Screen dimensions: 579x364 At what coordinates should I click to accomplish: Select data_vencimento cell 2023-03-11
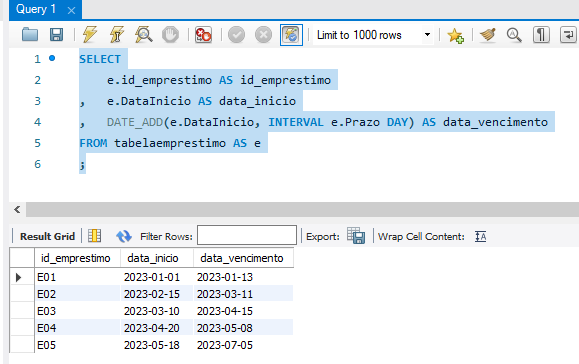[x=243, y=294]
